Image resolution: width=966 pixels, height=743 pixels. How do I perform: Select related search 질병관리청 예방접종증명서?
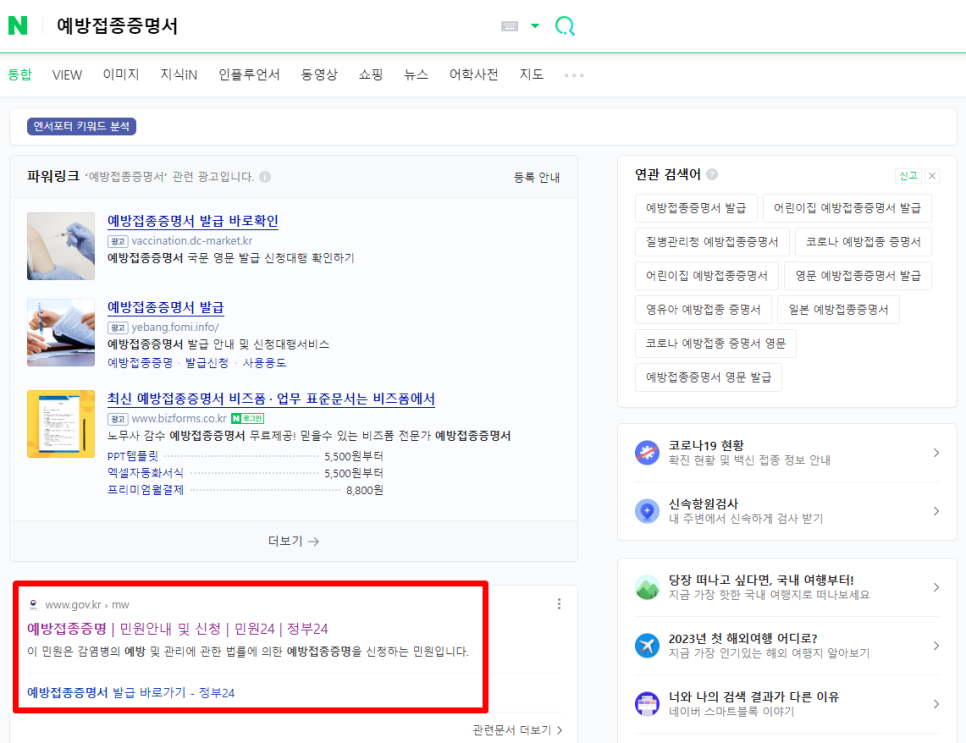tap(712, 242)
